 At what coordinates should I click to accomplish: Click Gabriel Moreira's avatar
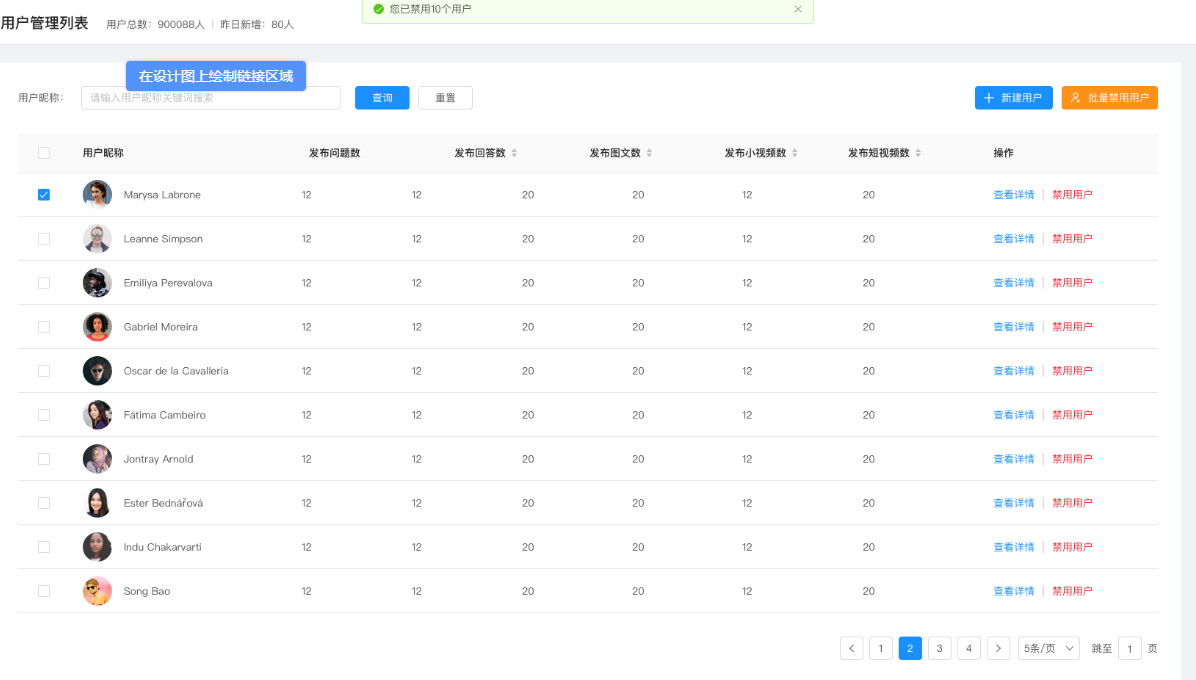pos(97,327)
